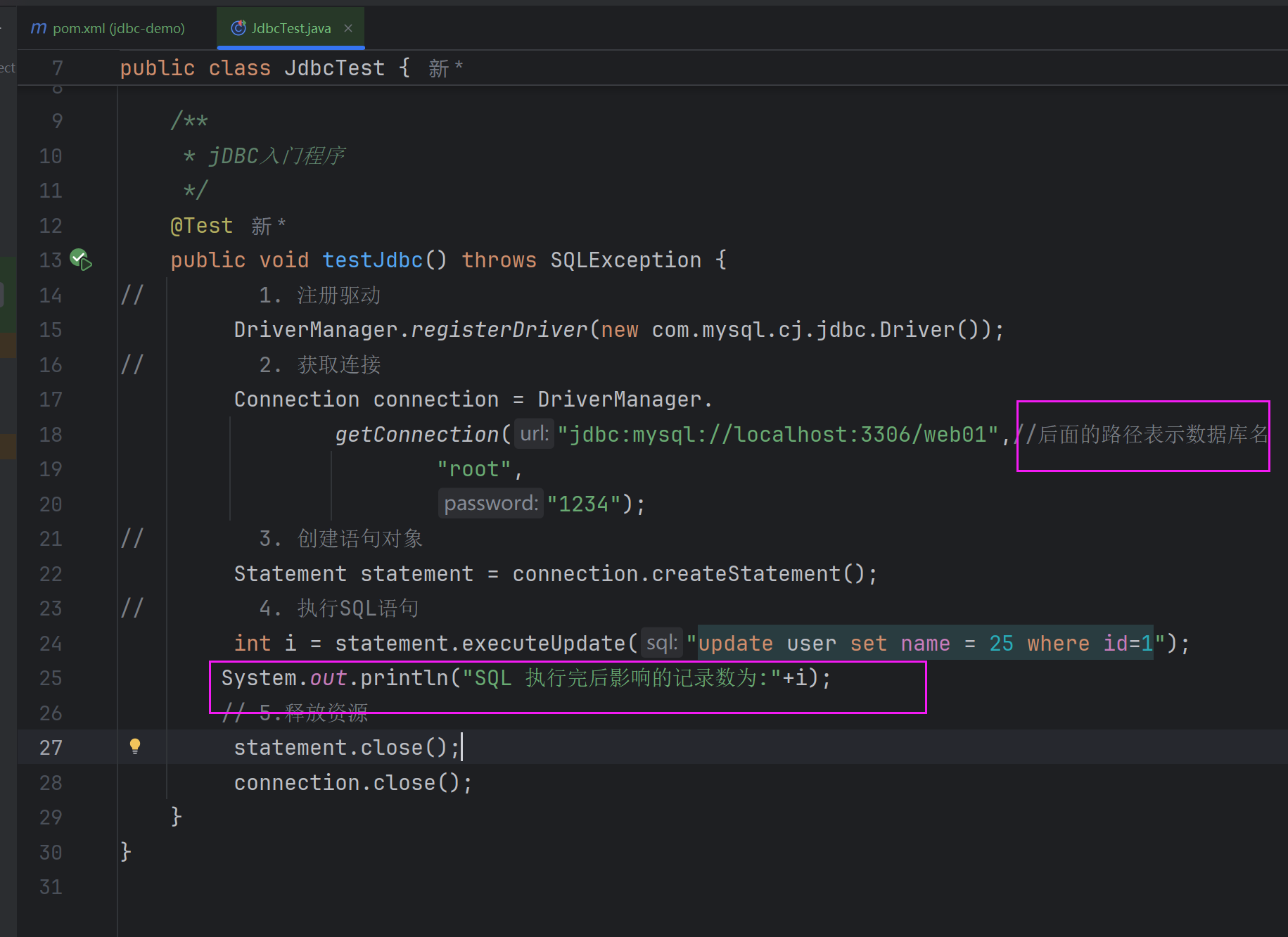The image size is (1288, 937).
Task: Click the class icon on JdbcTest.java tab
Action: click(238, 28)
